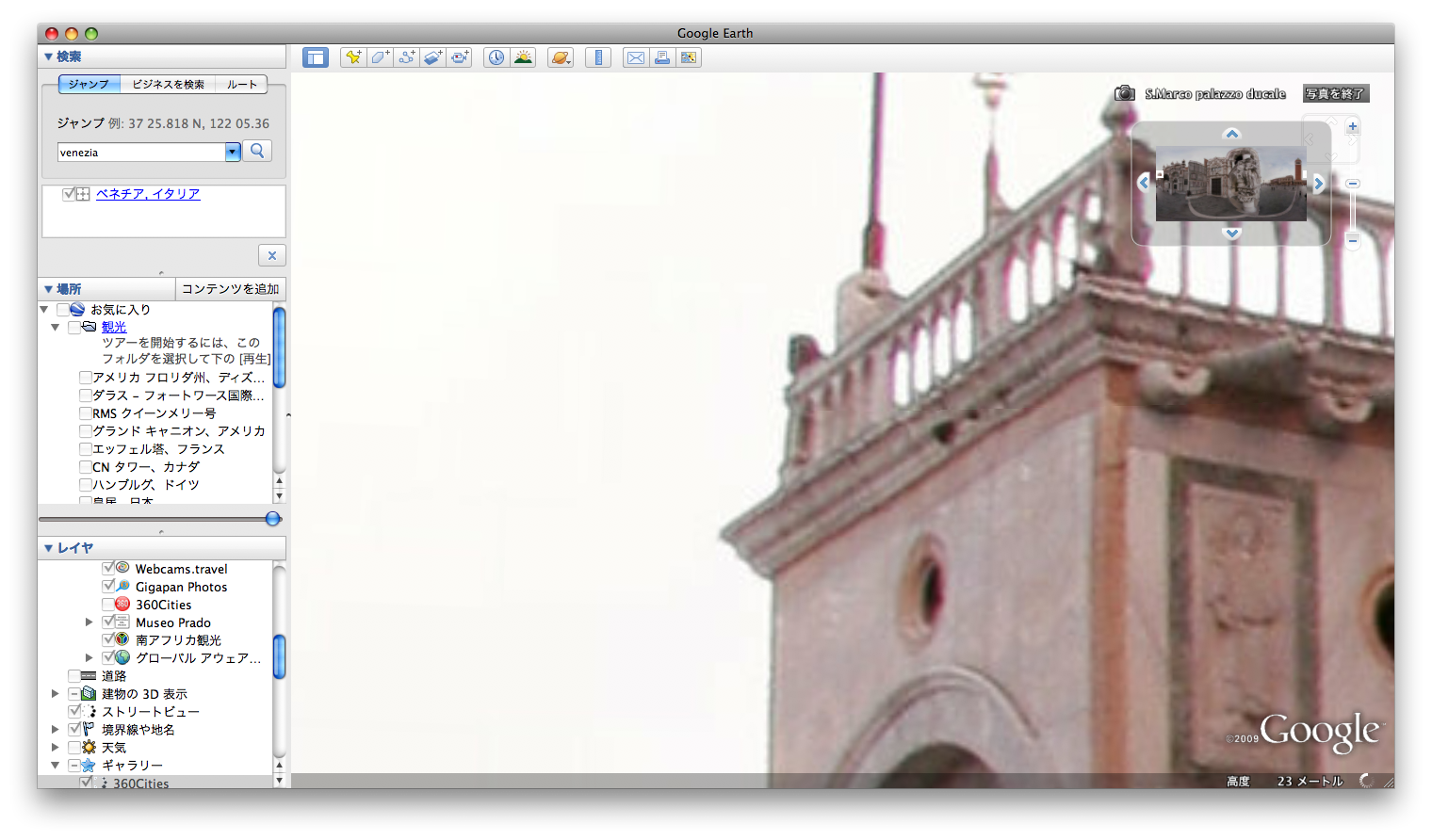
Task: Open the ベネチア, イタリア link
Action: coord(148,194)
